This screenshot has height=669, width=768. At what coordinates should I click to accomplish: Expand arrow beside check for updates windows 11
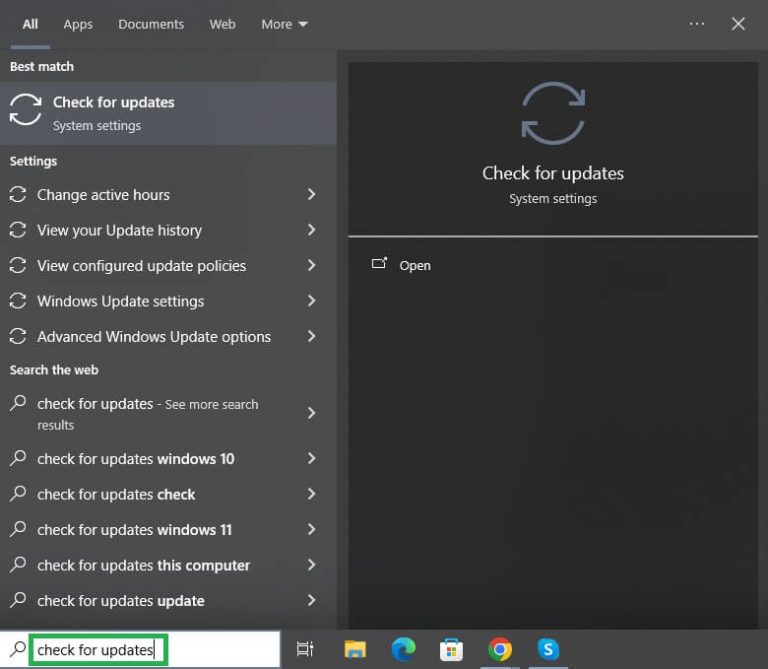[x=311, y=530]
